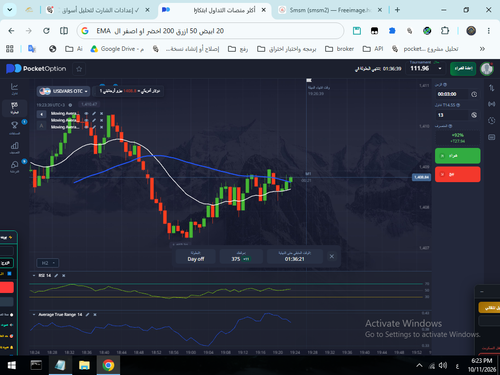500x375 pixels.
Task: Open the H2 timeframe dropdown
Action: pyautogui.click(x=47, y=263)
